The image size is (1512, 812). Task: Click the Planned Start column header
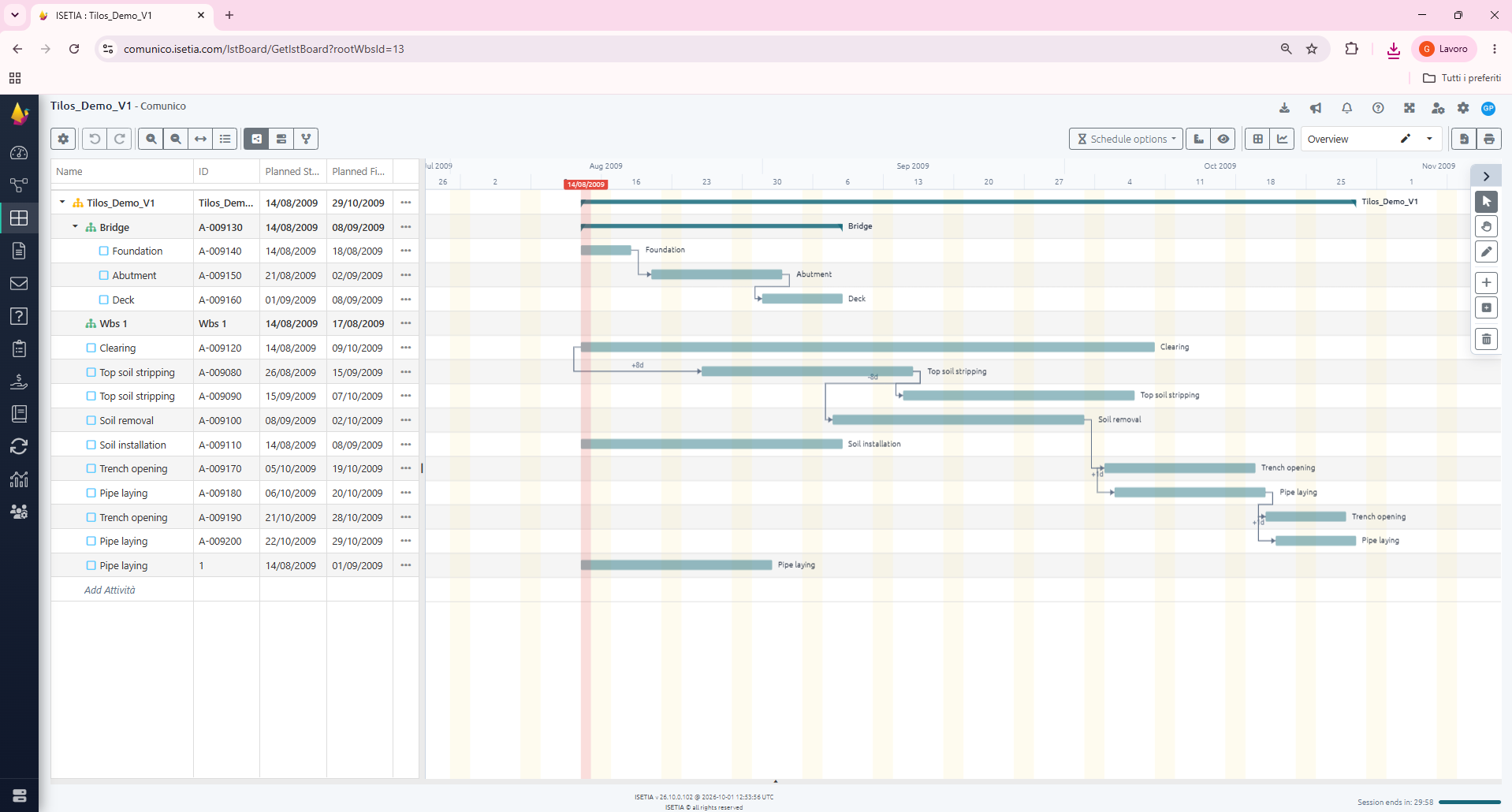pos(292,171)
